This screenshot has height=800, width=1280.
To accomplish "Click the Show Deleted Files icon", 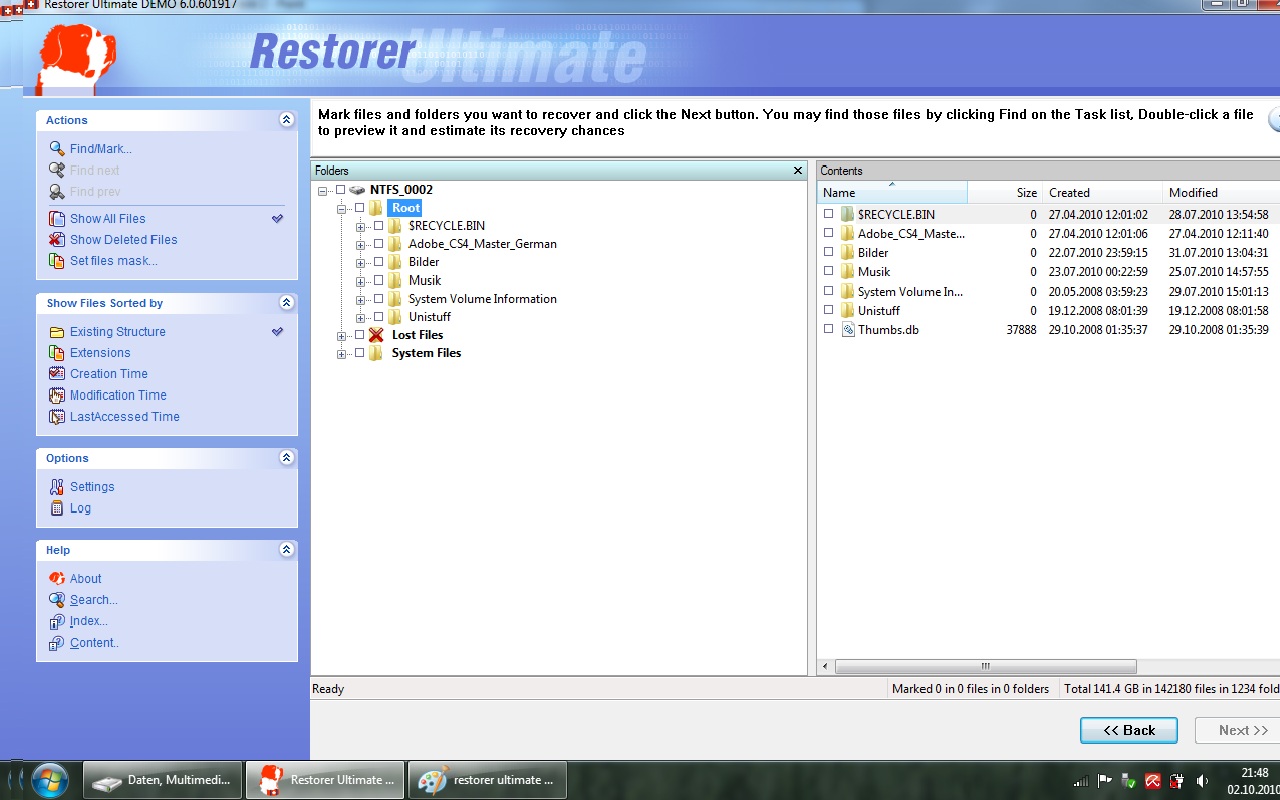I will click(x=57, y=240).
